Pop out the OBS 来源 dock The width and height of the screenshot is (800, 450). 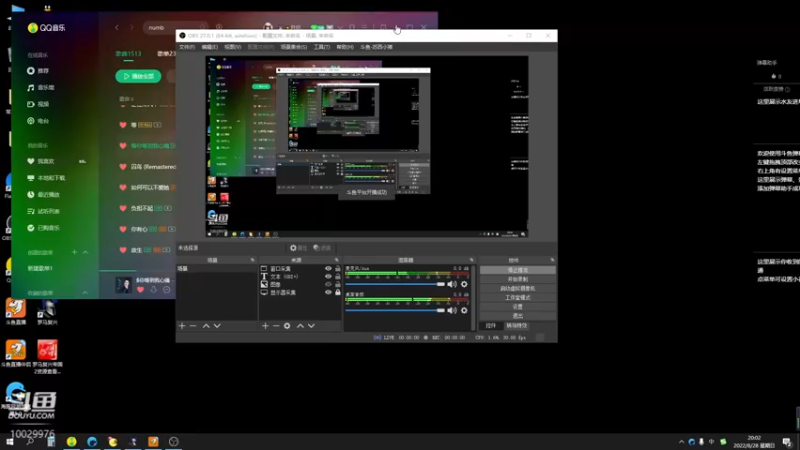click(x=337, y=260)
